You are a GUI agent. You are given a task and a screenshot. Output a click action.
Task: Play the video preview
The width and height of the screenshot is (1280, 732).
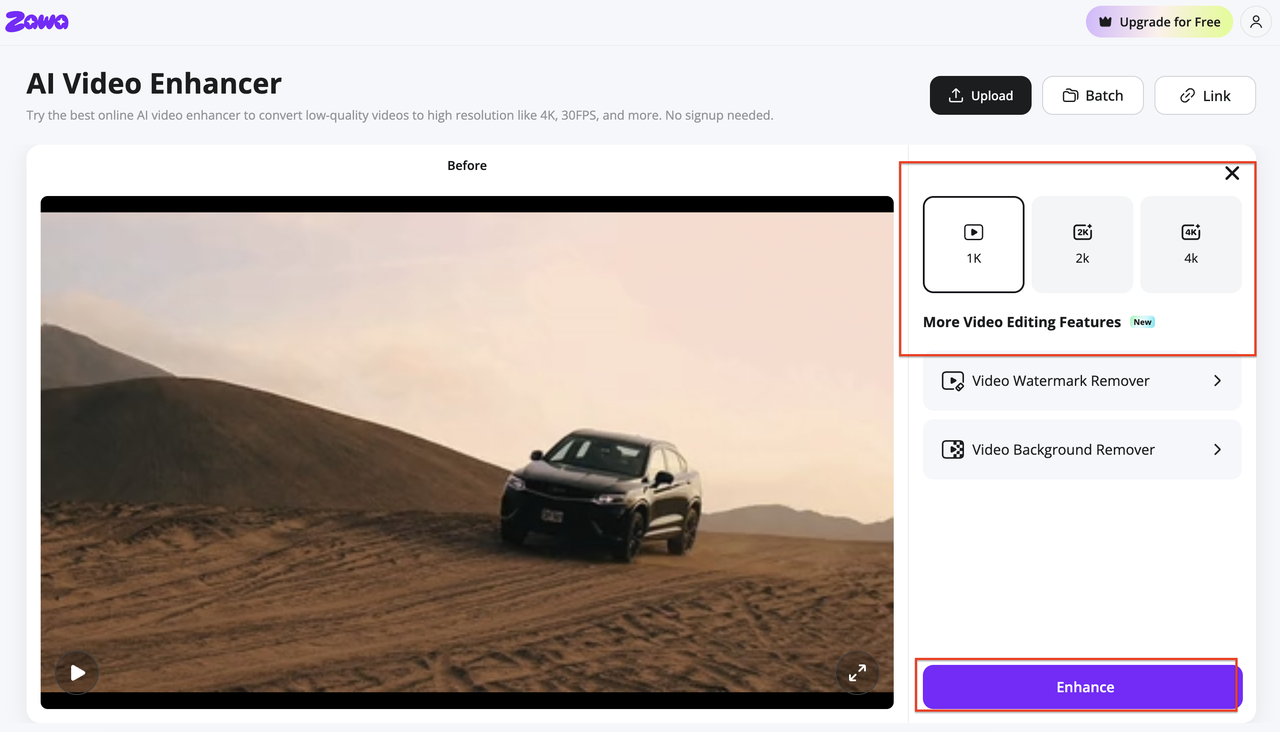tap(77, 673)
